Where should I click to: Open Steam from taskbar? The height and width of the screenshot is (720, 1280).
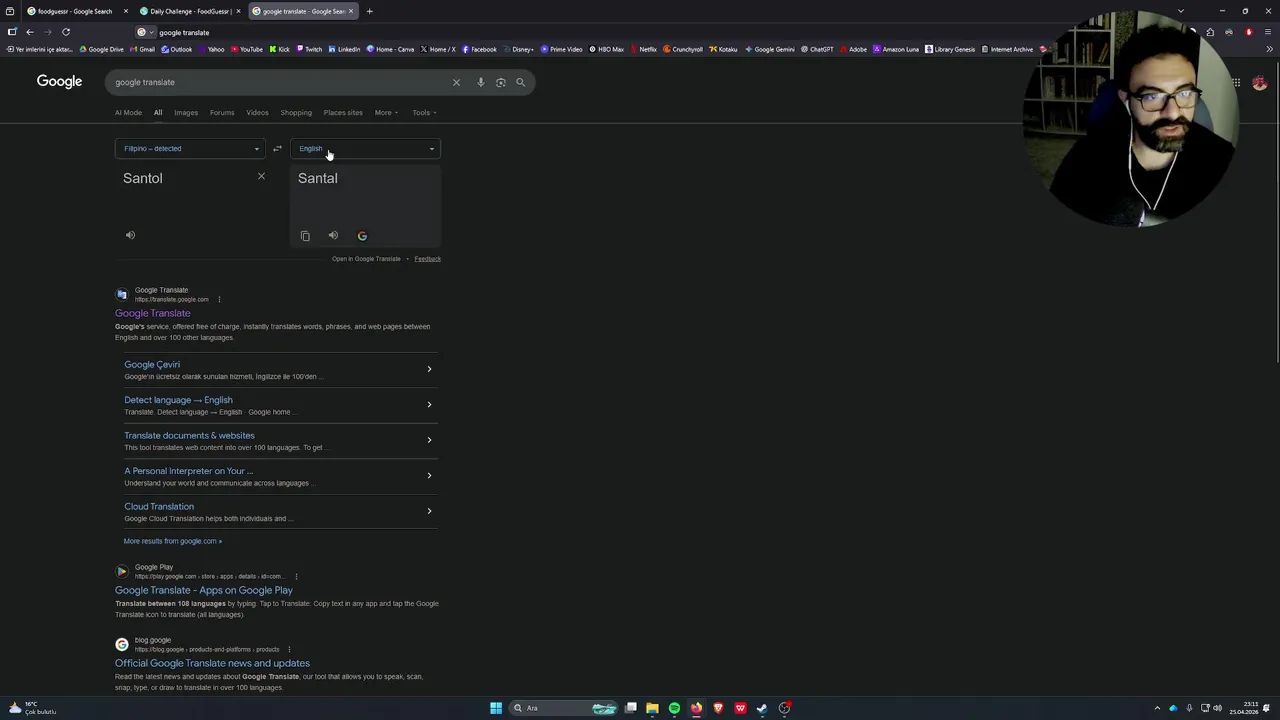(762, 708)
